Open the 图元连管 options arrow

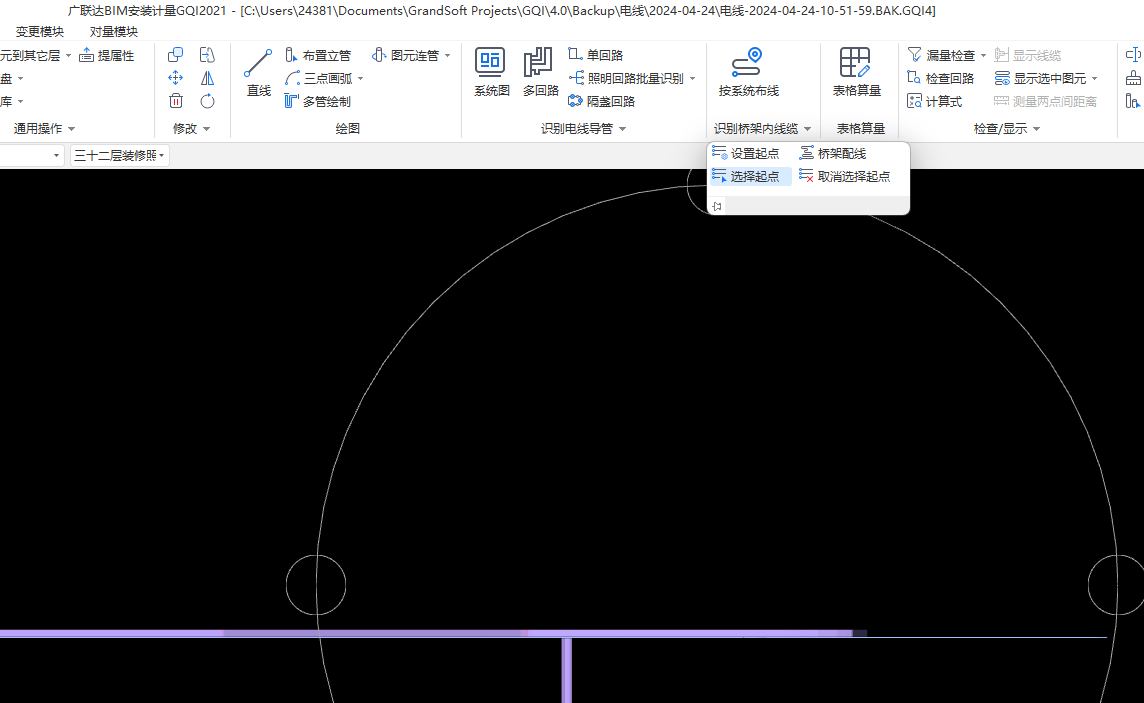click(447, 55)
